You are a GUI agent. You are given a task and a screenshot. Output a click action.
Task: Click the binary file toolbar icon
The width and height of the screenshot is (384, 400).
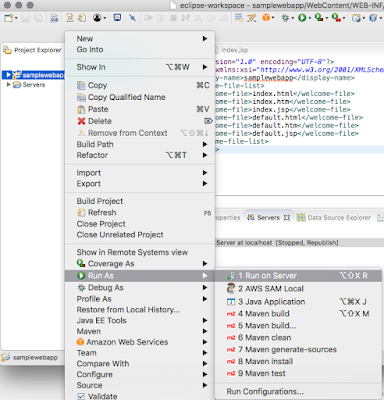tap(54, 17)
